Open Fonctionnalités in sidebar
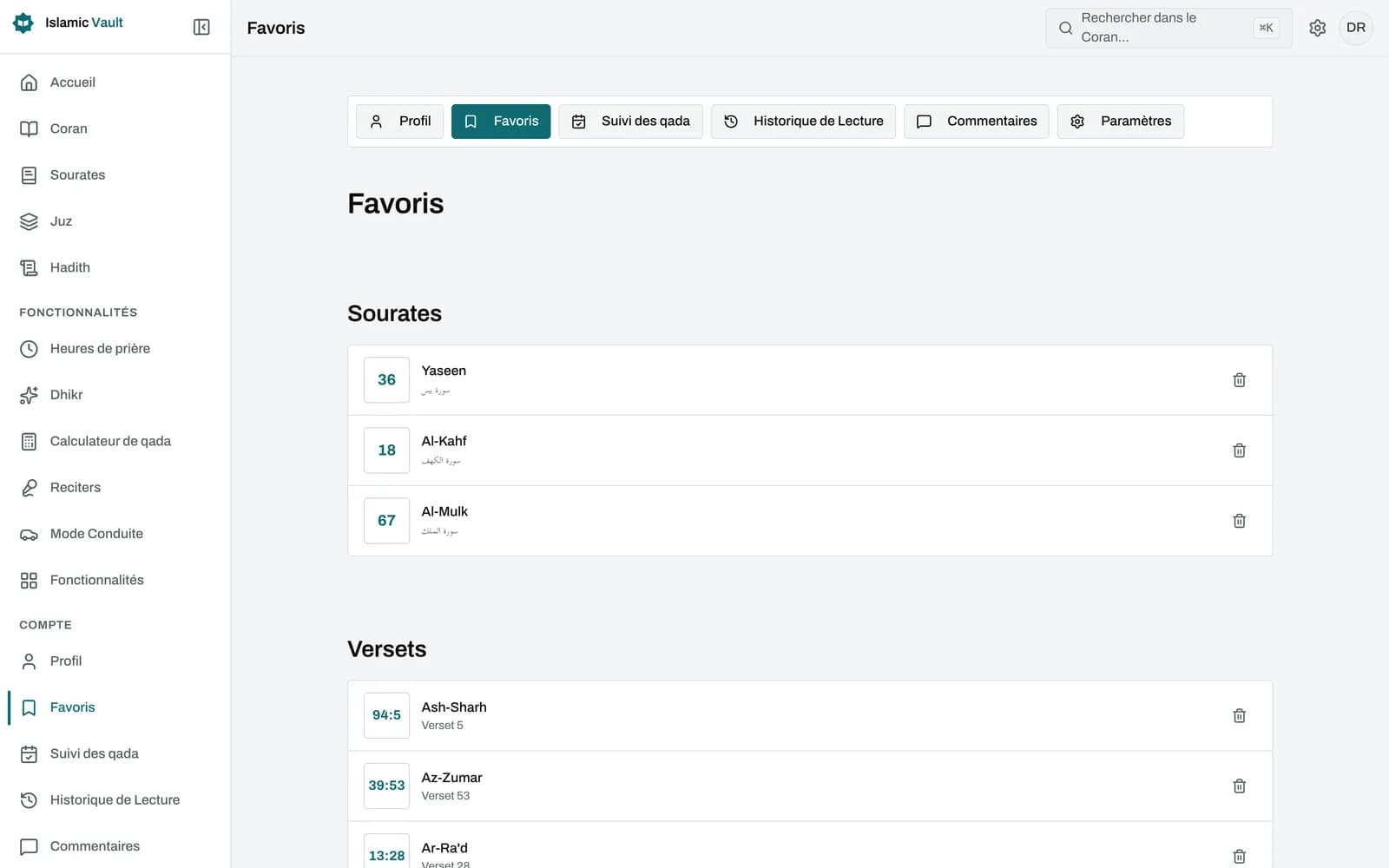 pos(115,580)
